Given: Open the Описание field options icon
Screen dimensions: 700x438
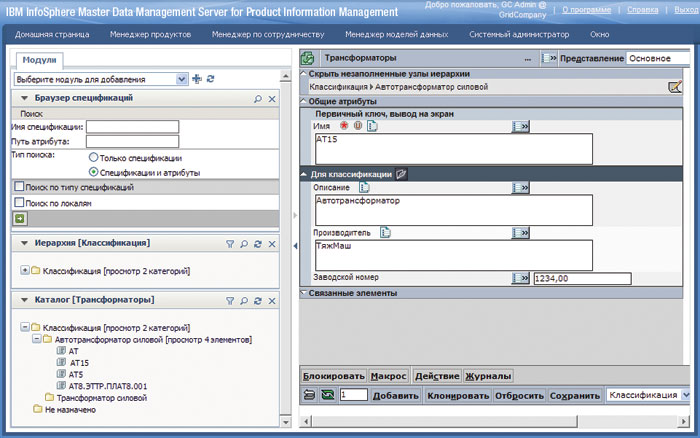Looking at the screenshot, I should click(521, 188).
